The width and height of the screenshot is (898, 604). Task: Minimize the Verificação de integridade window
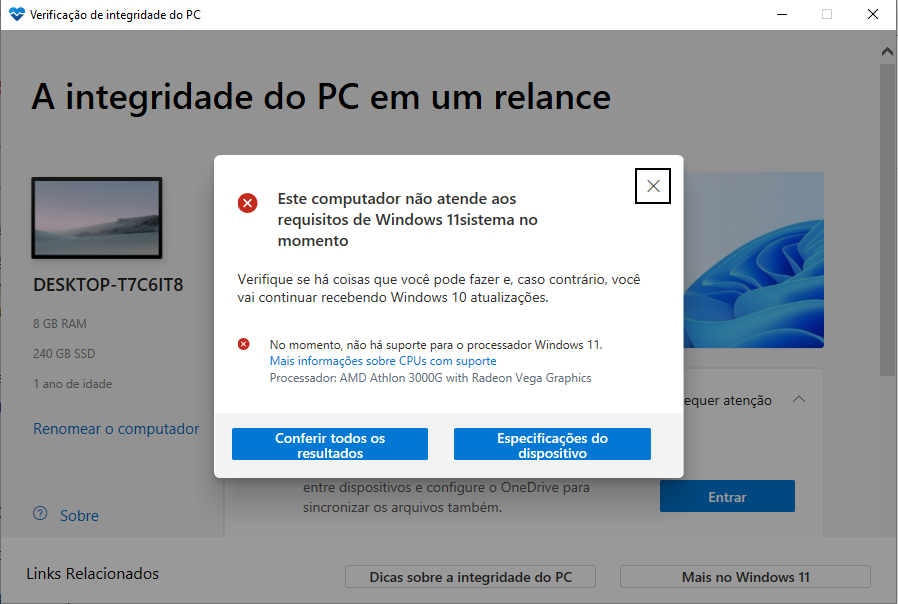pos(782,14)
